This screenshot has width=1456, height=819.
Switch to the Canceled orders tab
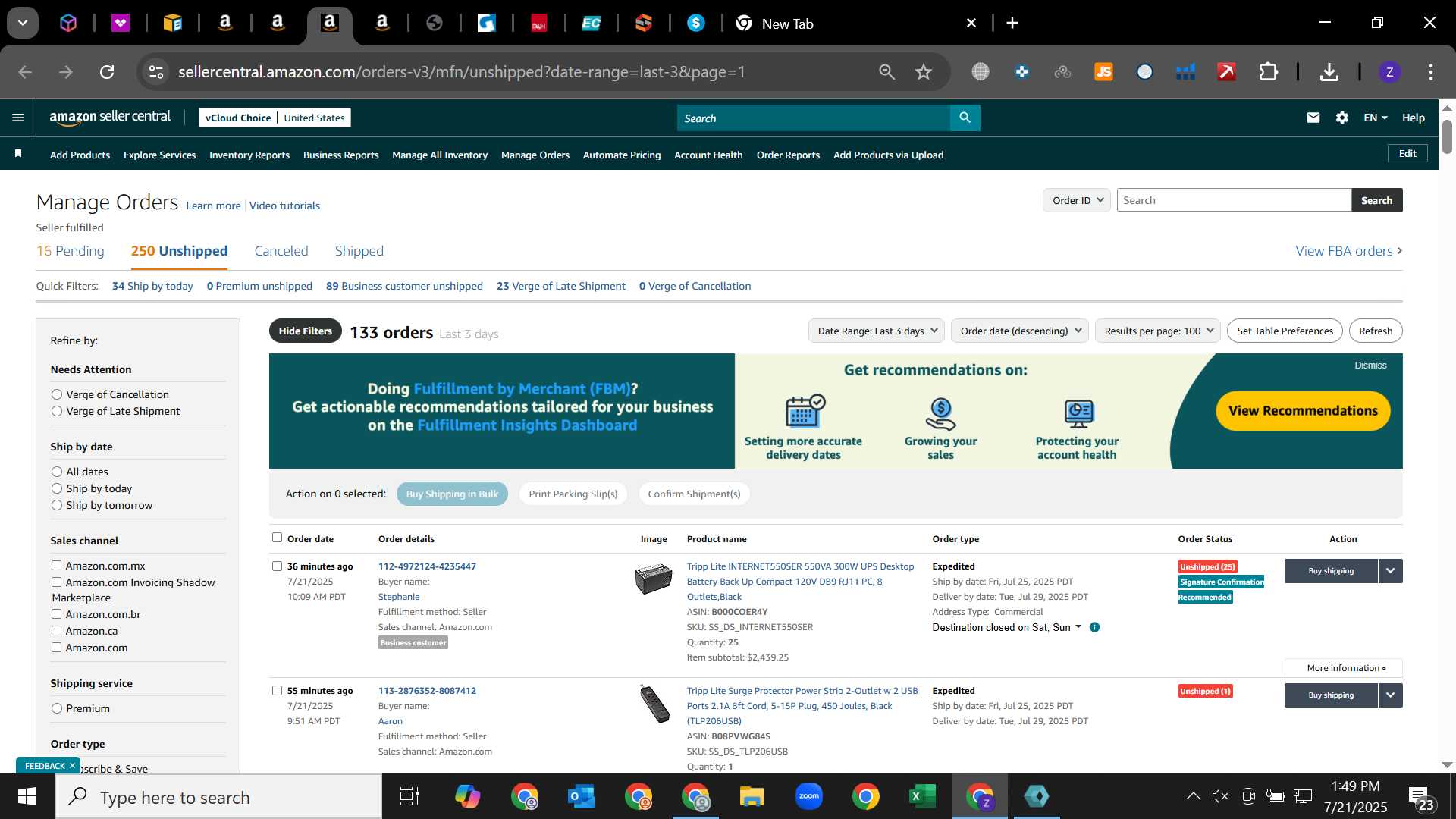click(x=281, y=251)
